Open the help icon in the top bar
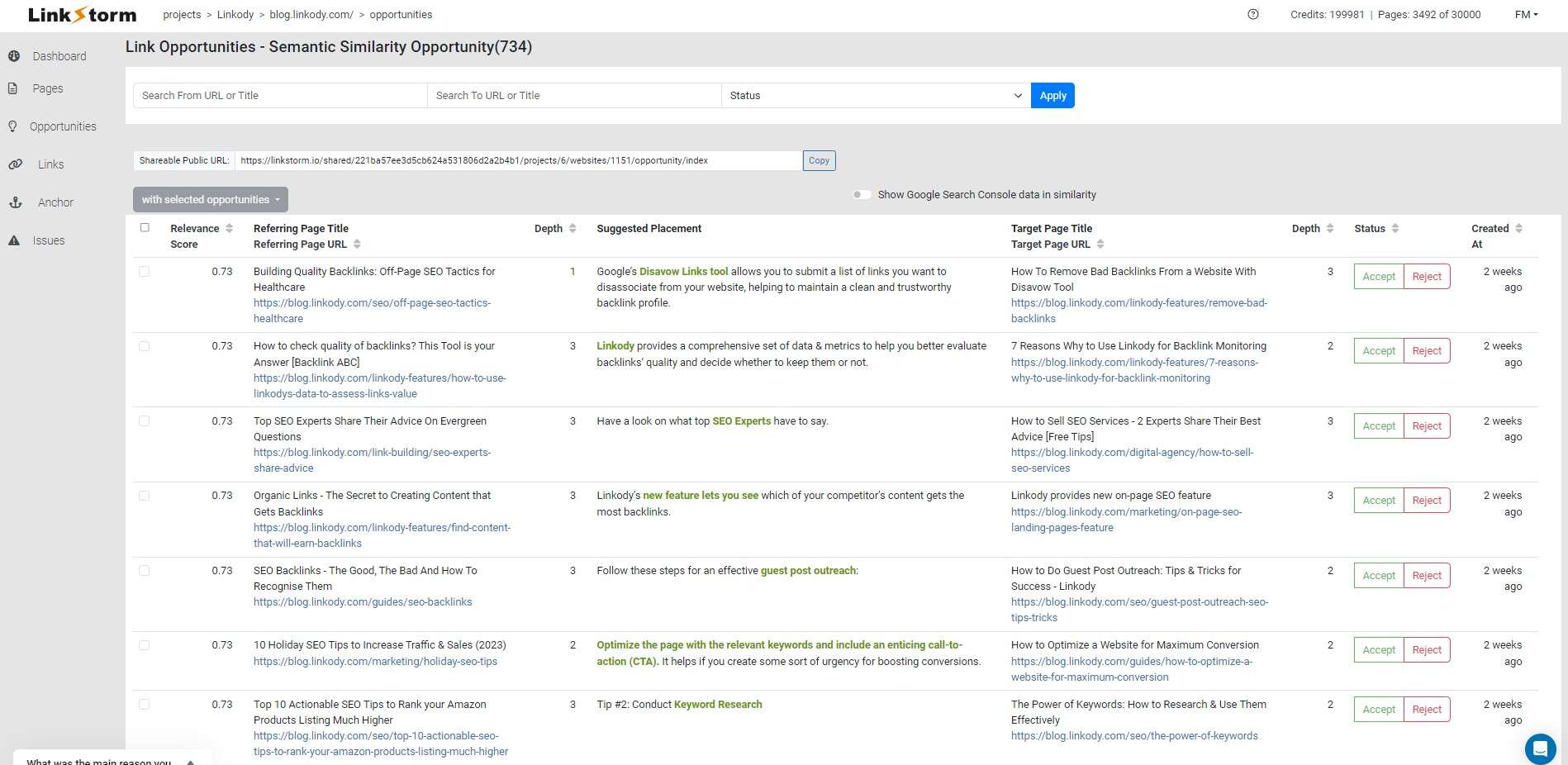Viewport: 1568px width, 765px height. click(x=1253, y=14)
